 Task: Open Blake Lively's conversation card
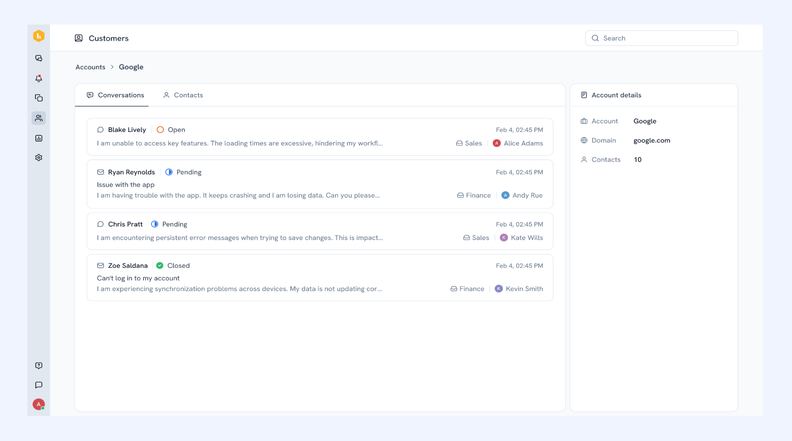pos(320,137)
